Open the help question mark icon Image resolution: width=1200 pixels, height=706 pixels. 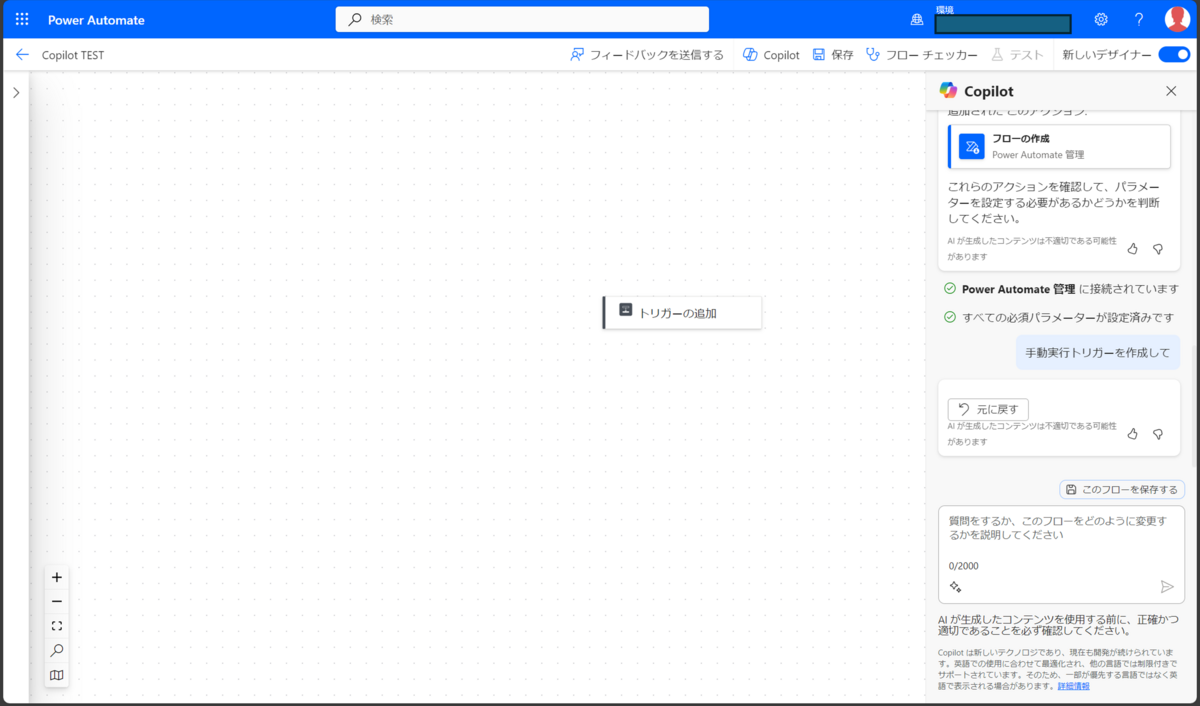[1138, 19]
